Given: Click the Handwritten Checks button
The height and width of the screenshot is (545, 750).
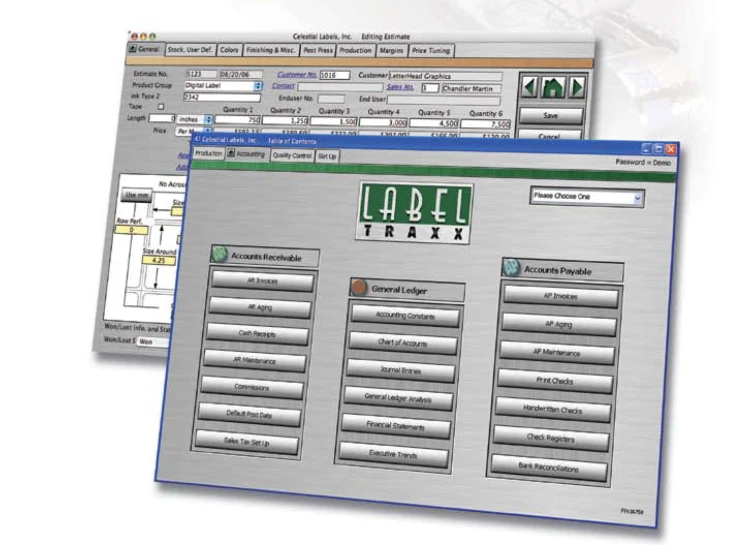Looking at the screenshot, I should point(552,410).
